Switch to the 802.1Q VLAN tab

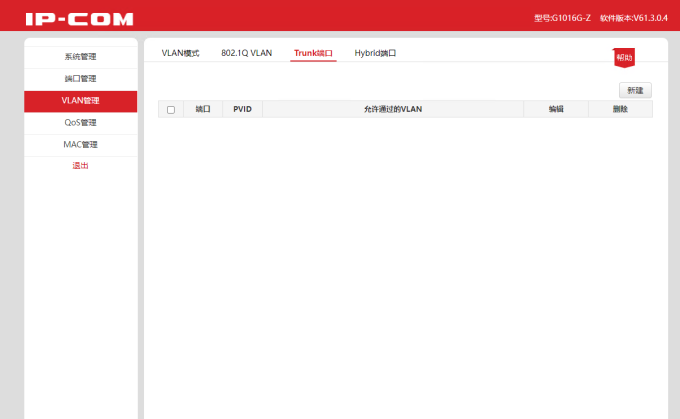tap(247, 53)
